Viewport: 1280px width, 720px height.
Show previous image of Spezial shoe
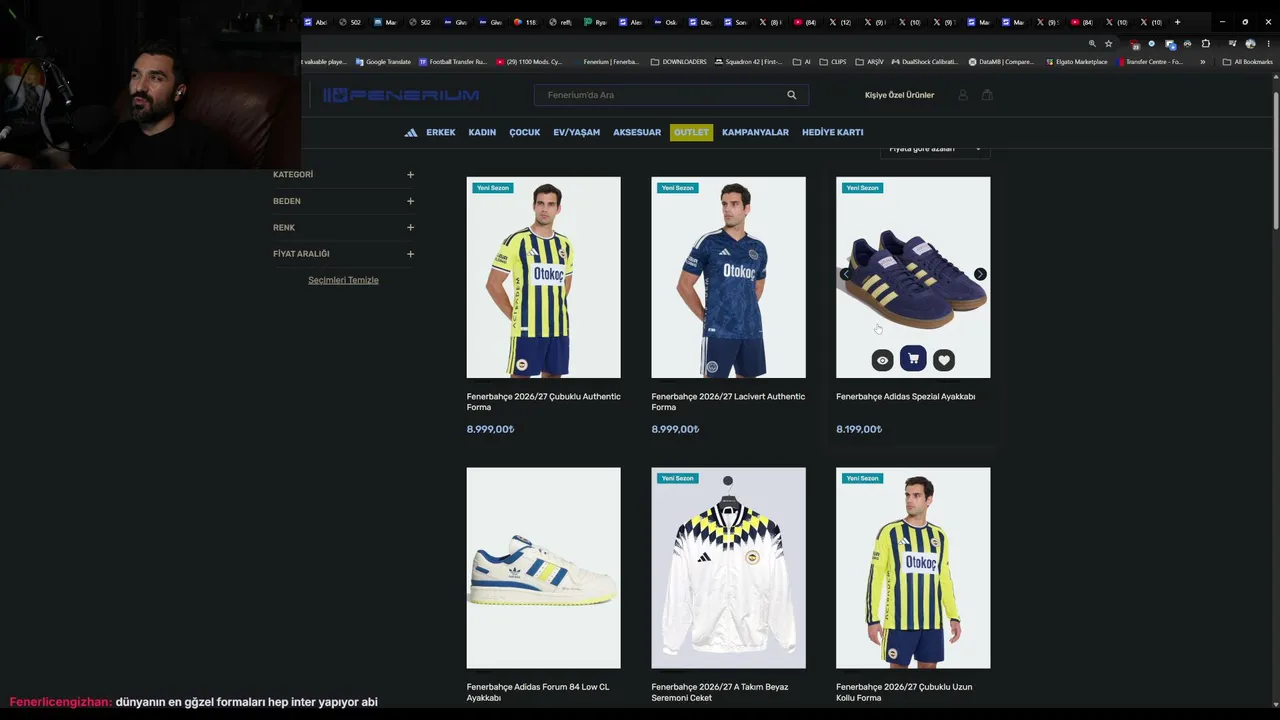tap(846, 274)
